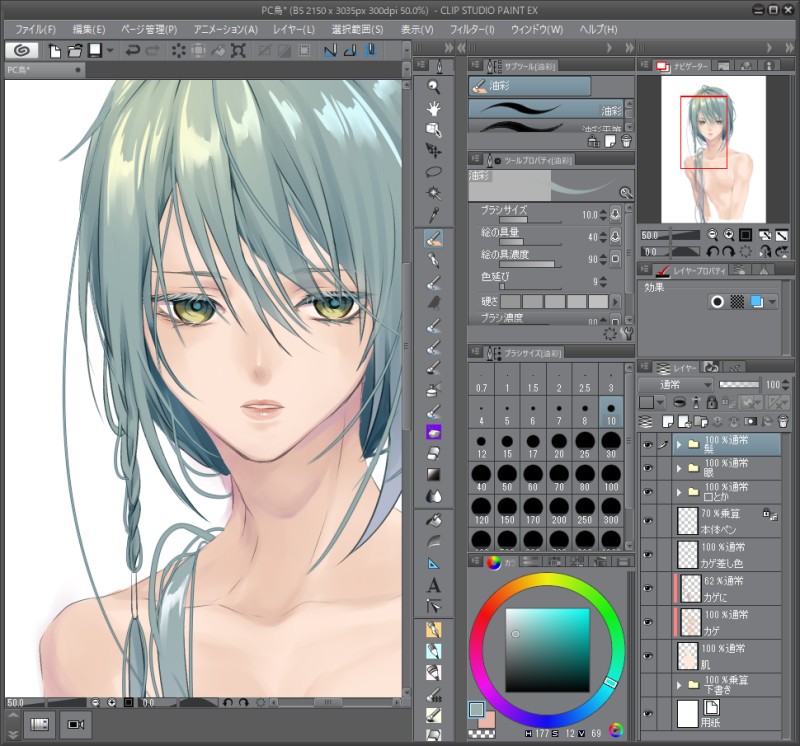Select the Eraser tool

tap(433, 453)
